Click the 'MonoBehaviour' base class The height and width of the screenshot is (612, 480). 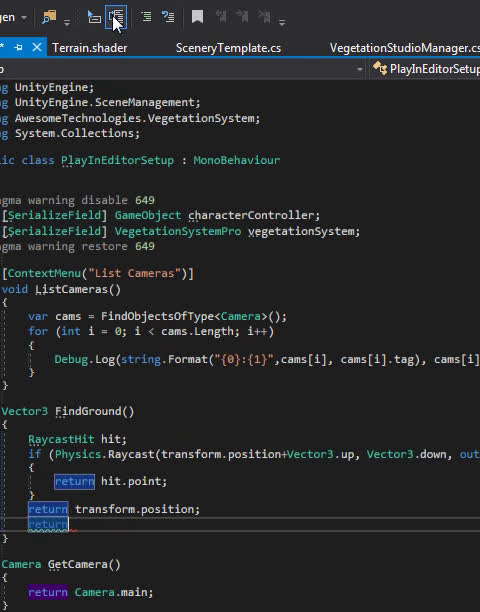coord(236,160)
